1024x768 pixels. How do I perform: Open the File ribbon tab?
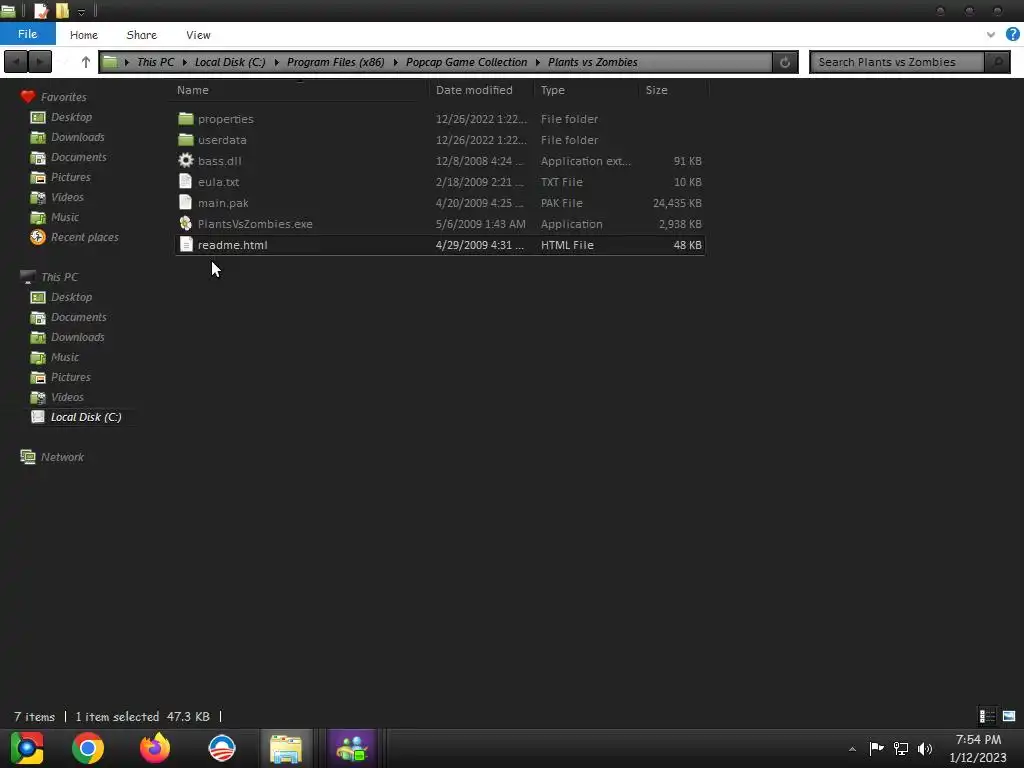pos(27,34)
